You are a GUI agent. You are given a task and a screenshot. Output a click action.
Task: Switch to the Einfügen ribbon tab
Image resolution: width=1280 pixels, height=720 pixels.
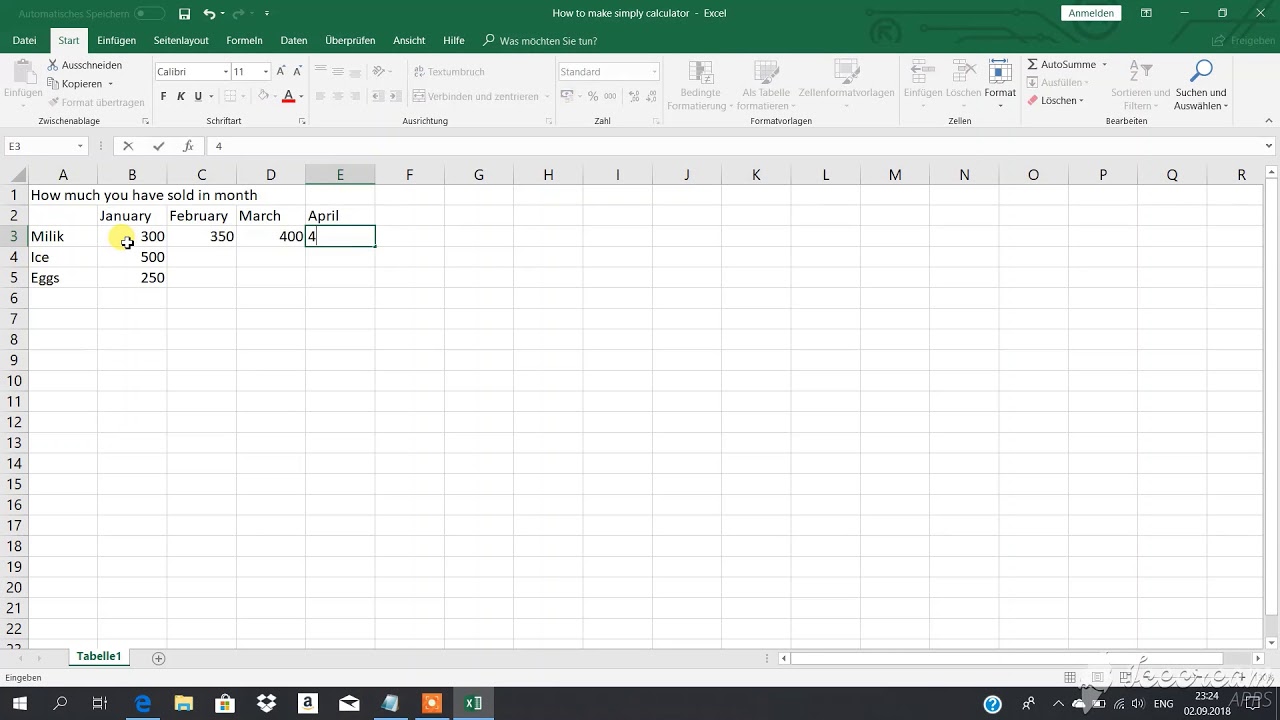point(117,41)
